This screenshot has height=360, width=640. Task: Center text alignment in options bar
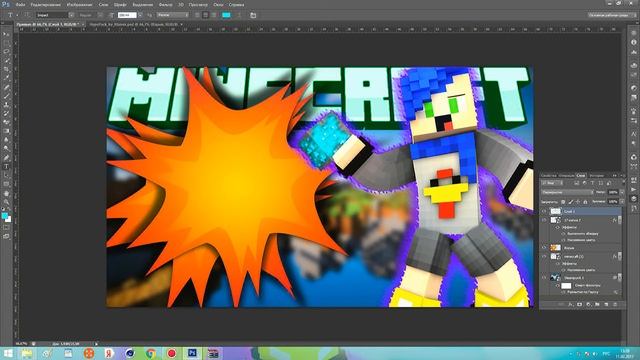[205, 15]
